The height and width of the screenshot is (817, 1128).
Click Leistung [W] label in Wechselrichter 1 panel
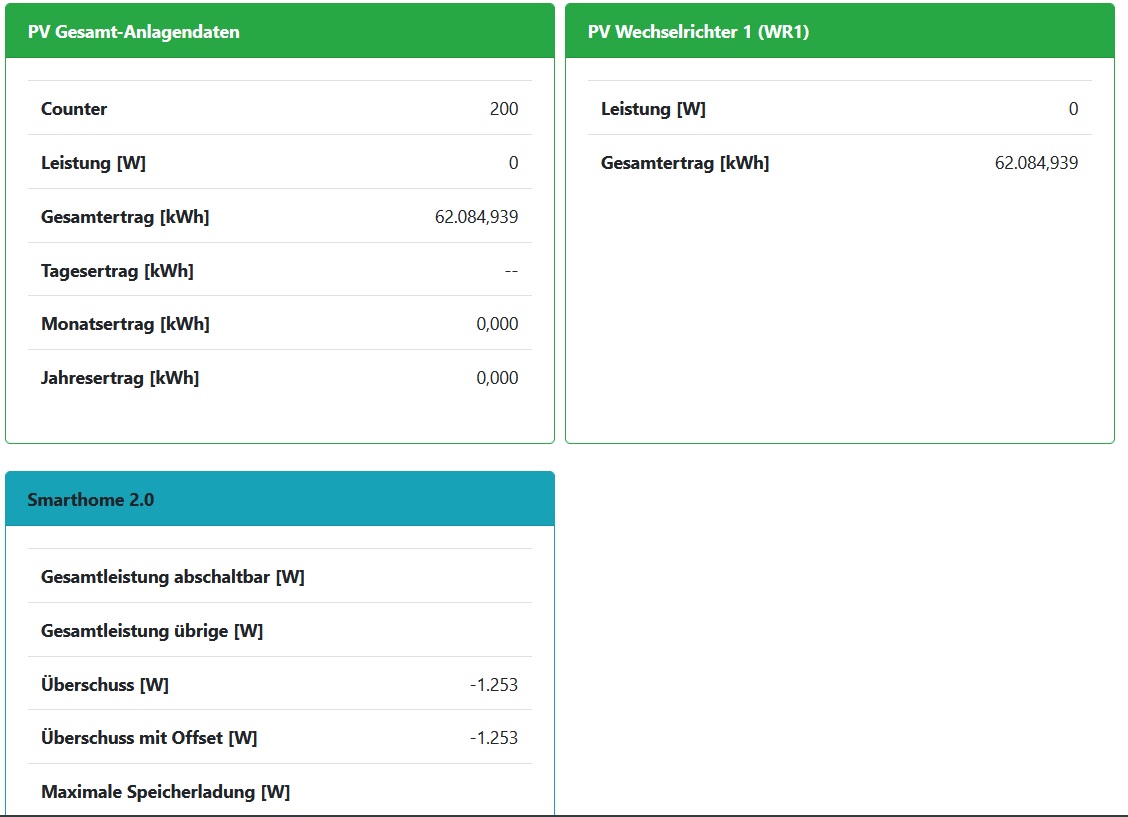pos(653,109)
